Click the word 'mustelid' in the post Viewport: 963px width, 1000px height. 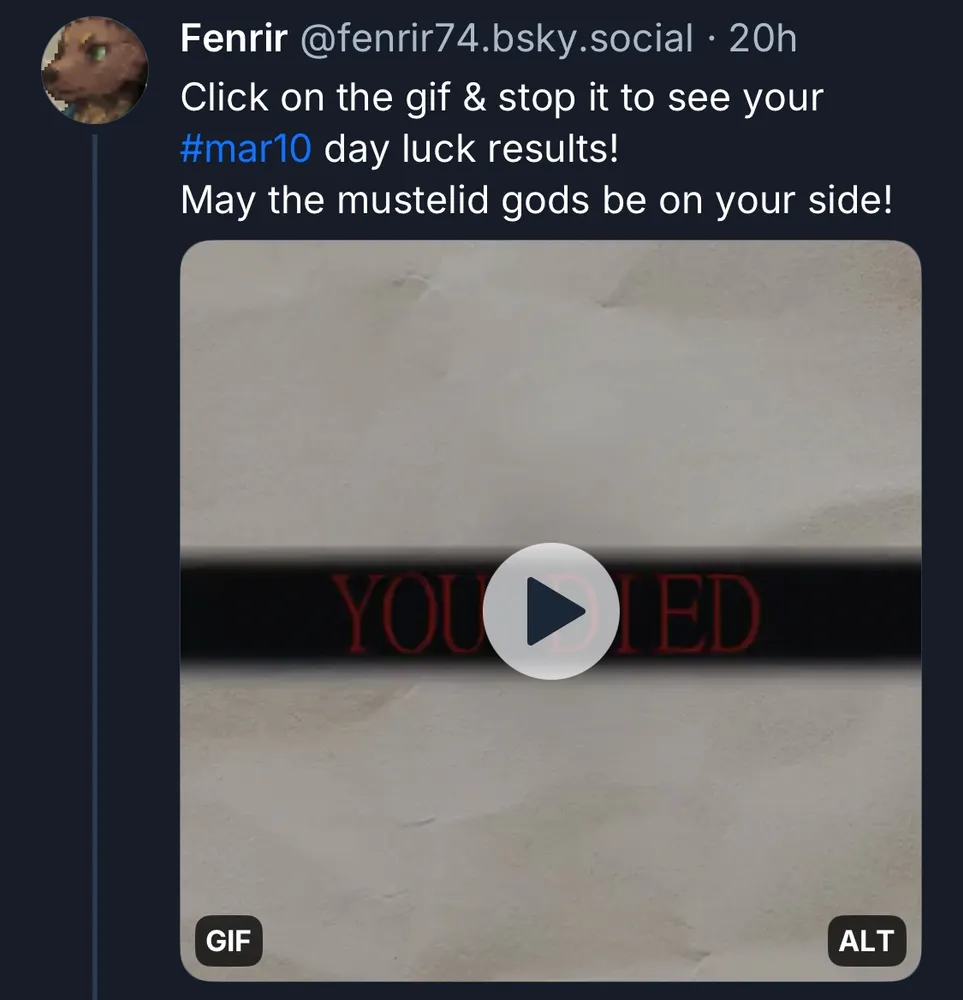pyautogui.click(x=414, y=202)
